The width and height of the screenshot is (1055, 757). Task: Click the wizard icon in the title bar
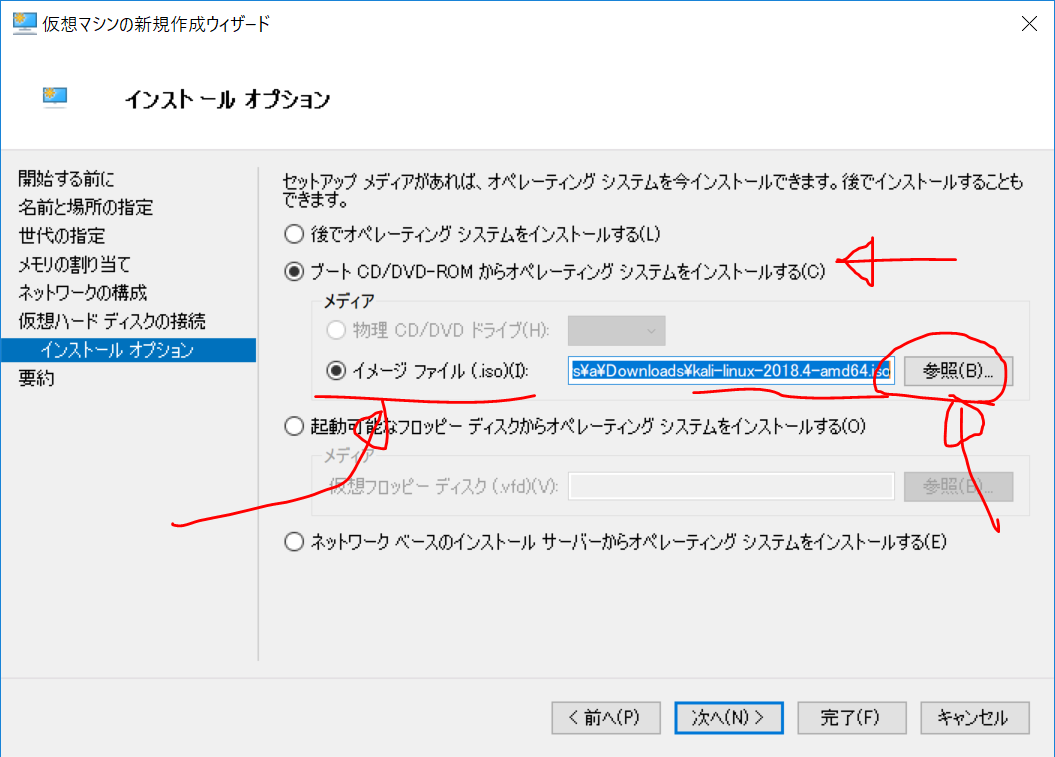(x=23, y=24)
